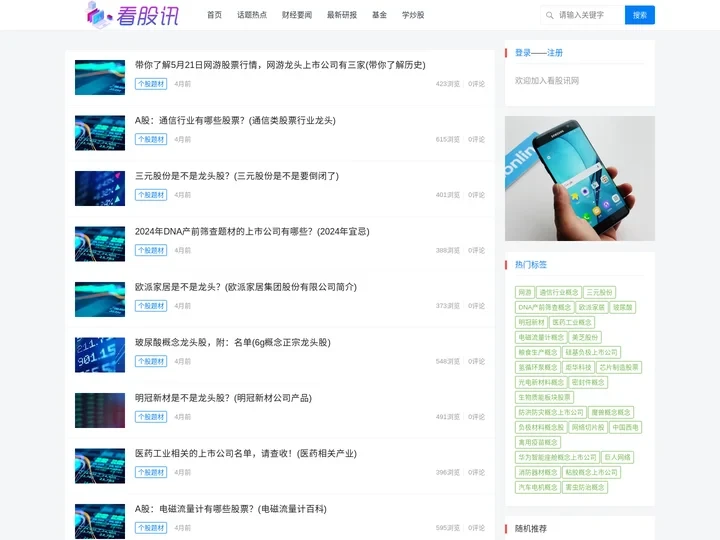
Task: Select the 网络切片股 hot tag
Action: pos(588,428)
